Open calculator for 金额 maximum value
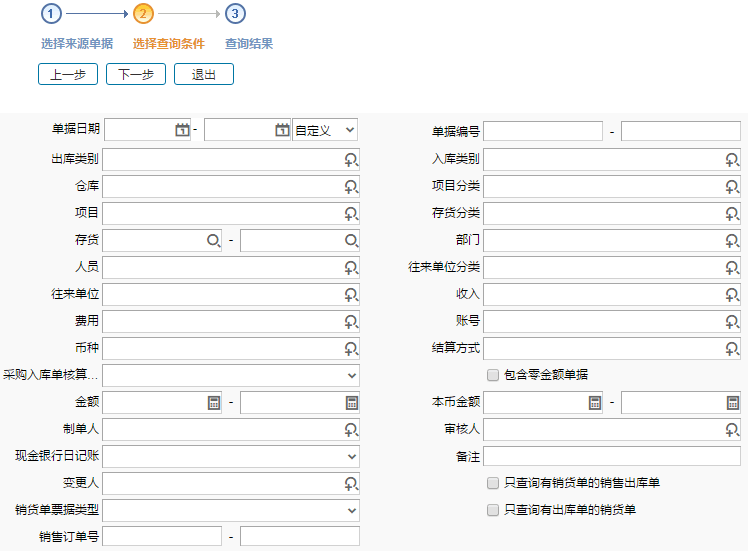Screen dimensions: 748x551 [352, 403]
